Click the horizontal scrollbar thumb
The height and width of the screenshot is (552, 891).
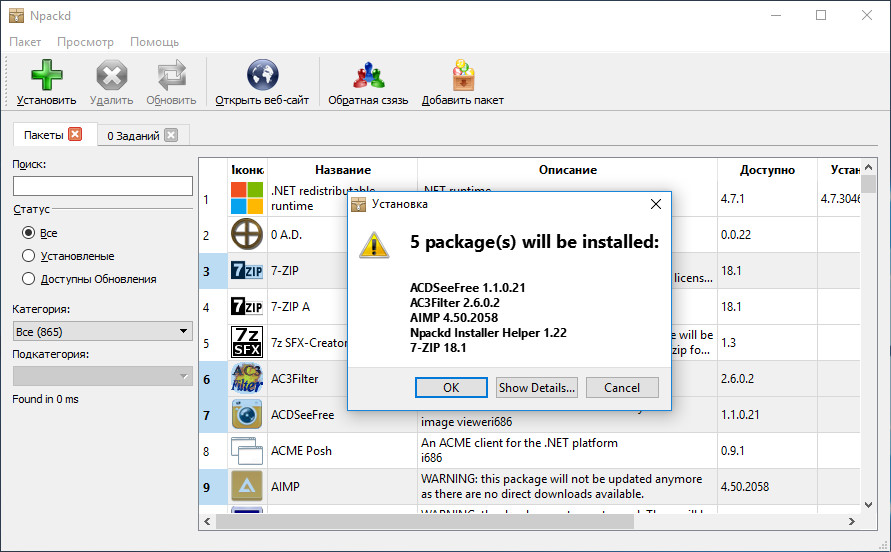tap(425, 521)
